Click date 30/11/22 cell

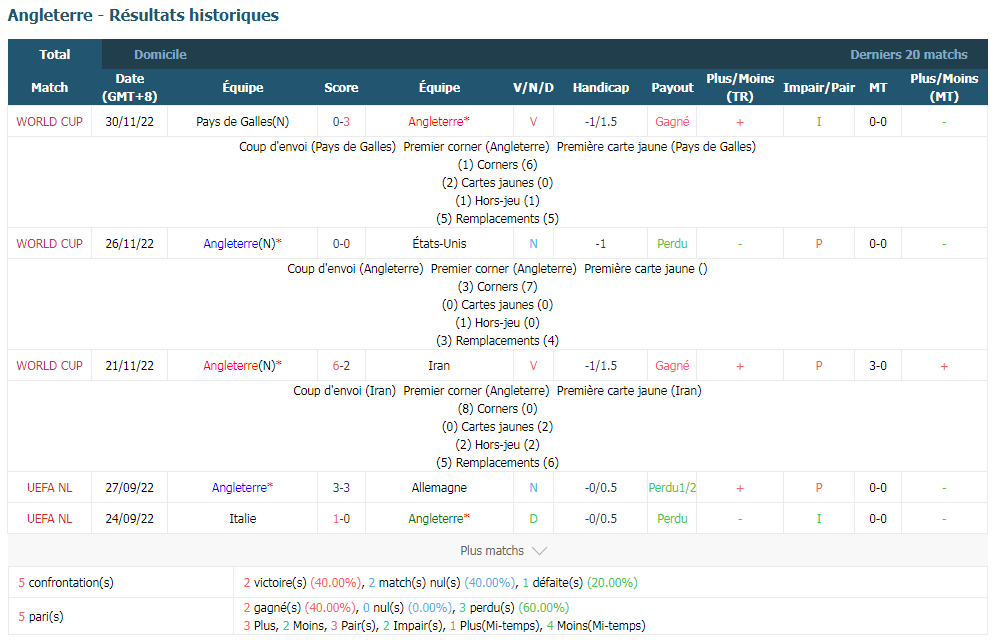point(130,122)
